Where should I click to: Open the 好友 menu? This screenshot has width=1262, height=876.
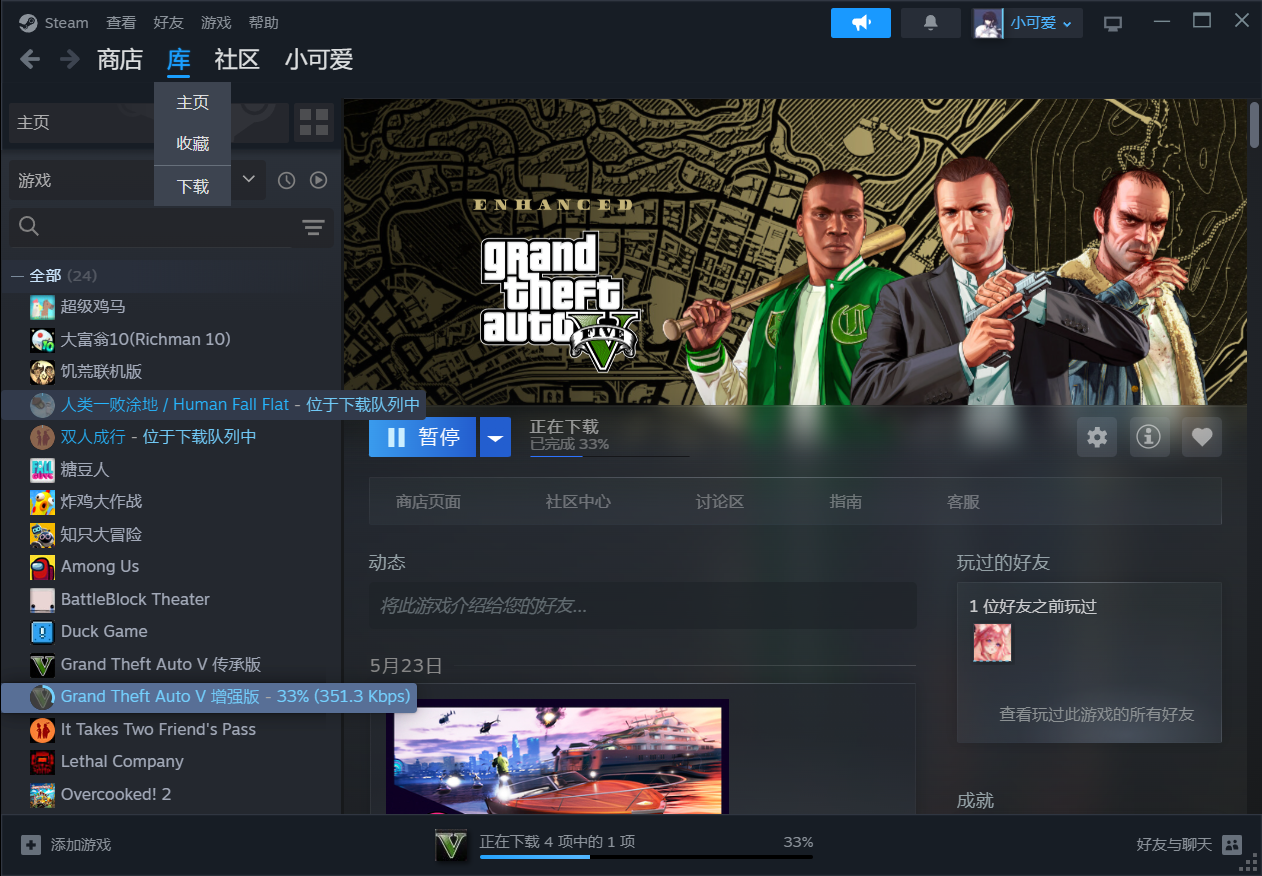168,23
